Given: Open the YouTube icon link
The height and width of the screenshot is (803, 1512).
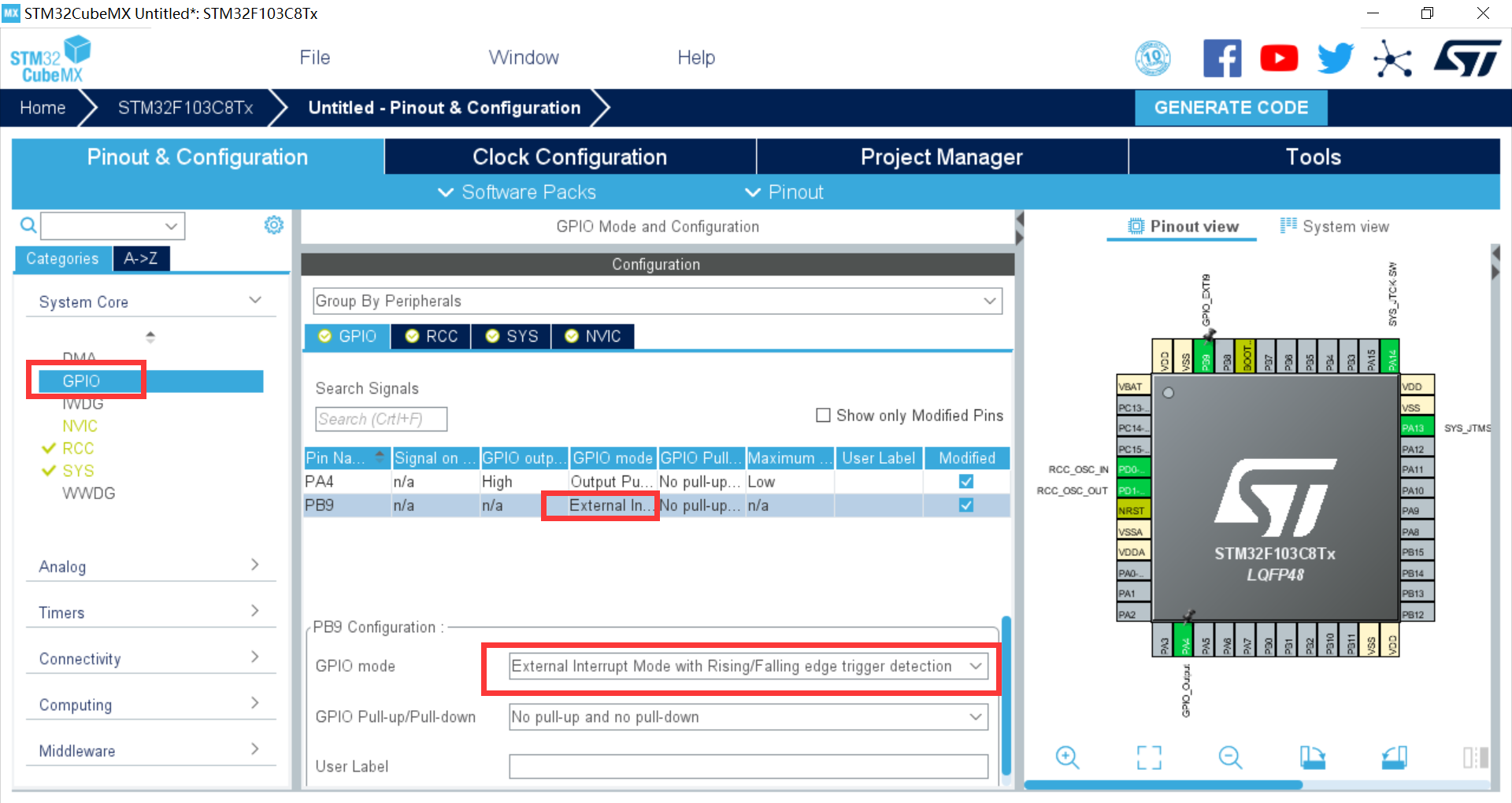Looking at the screenshot, I should pos(1279,58).
